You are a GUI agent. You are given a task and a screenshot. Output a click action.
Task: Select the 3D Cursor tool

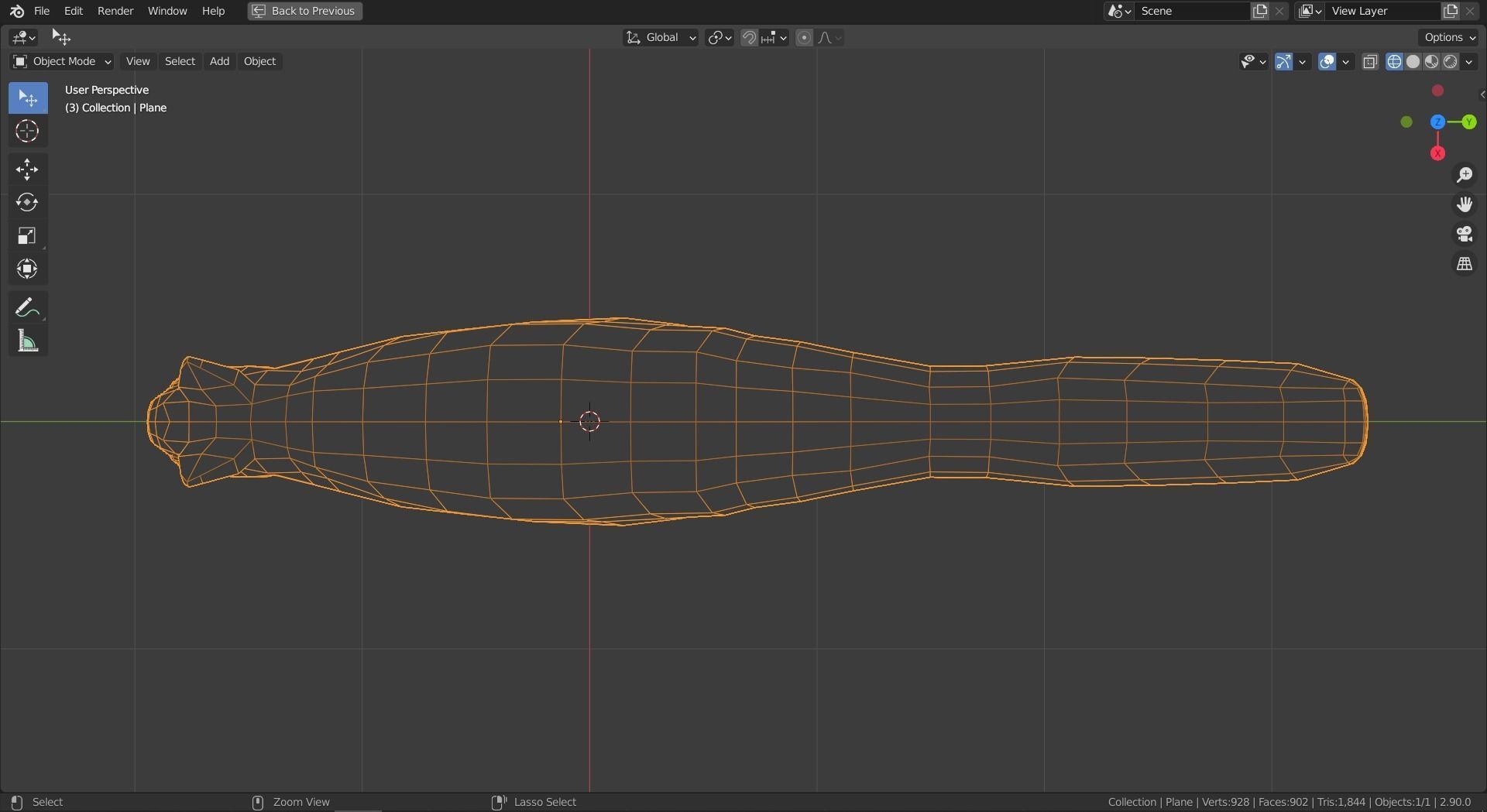click(28, 132)
